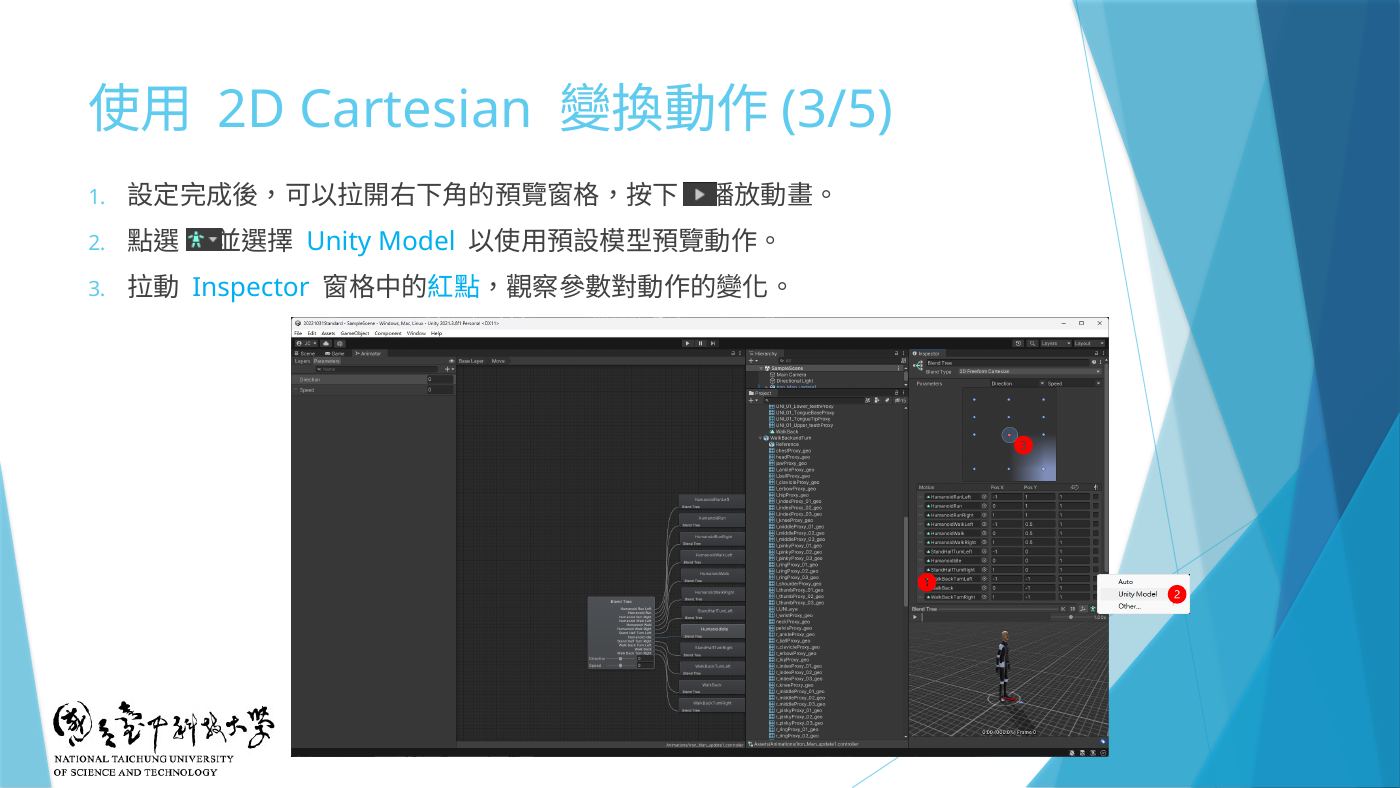This screenshot has width=1400, height=788.
Task: Toggle mirror checkbox for the HumanoidWalk row
Action: 1096,533
